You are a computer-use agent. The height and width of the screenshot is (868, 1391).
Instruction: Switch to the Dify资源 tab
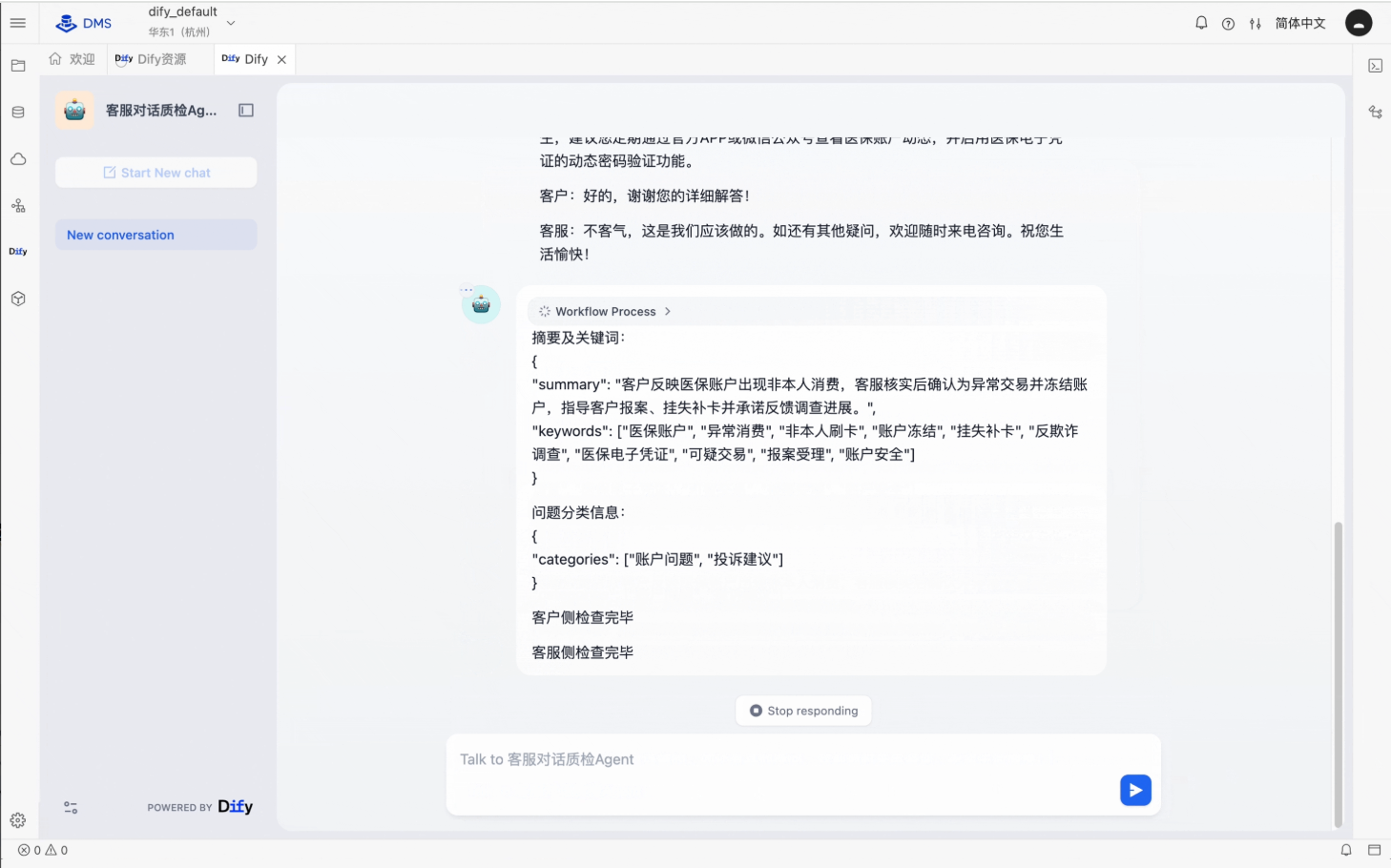(151, 59)
